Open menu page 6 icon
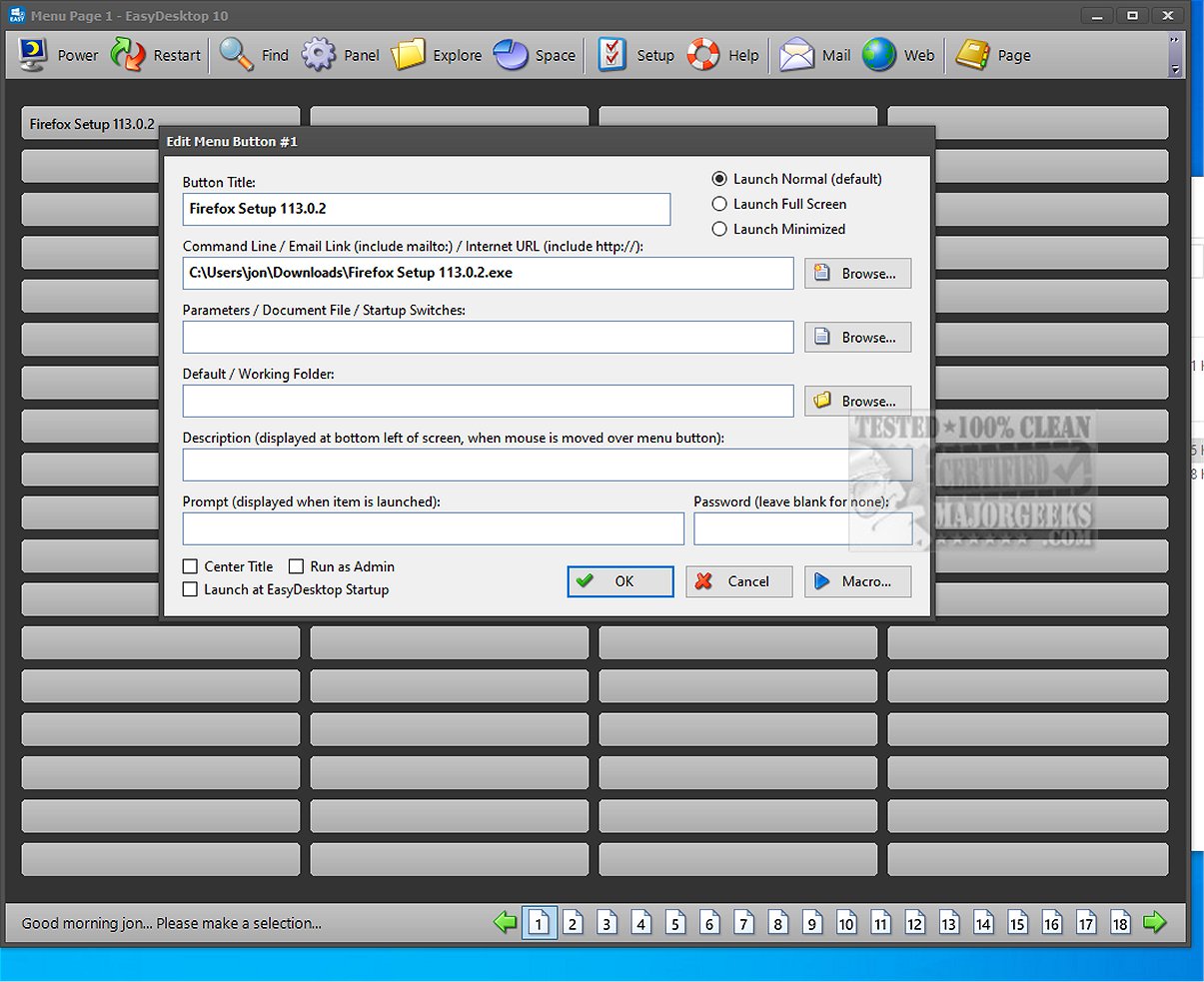Viewport: 1204px width, 982px height. point(709,922)
